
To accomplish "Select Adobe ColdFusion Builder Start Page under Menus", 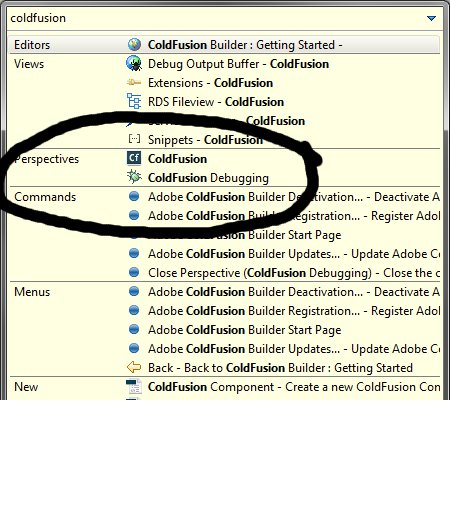I will point(245,330).
